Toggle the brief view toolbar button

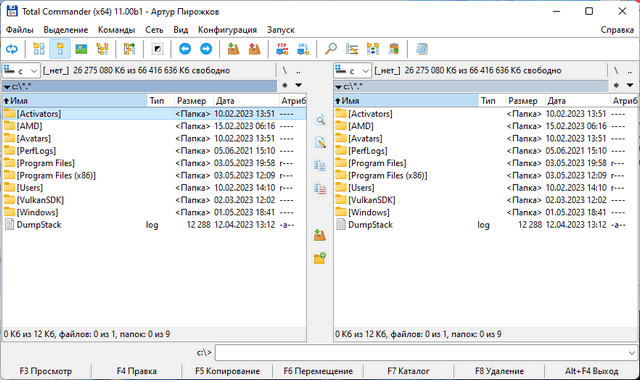[39, 49]
